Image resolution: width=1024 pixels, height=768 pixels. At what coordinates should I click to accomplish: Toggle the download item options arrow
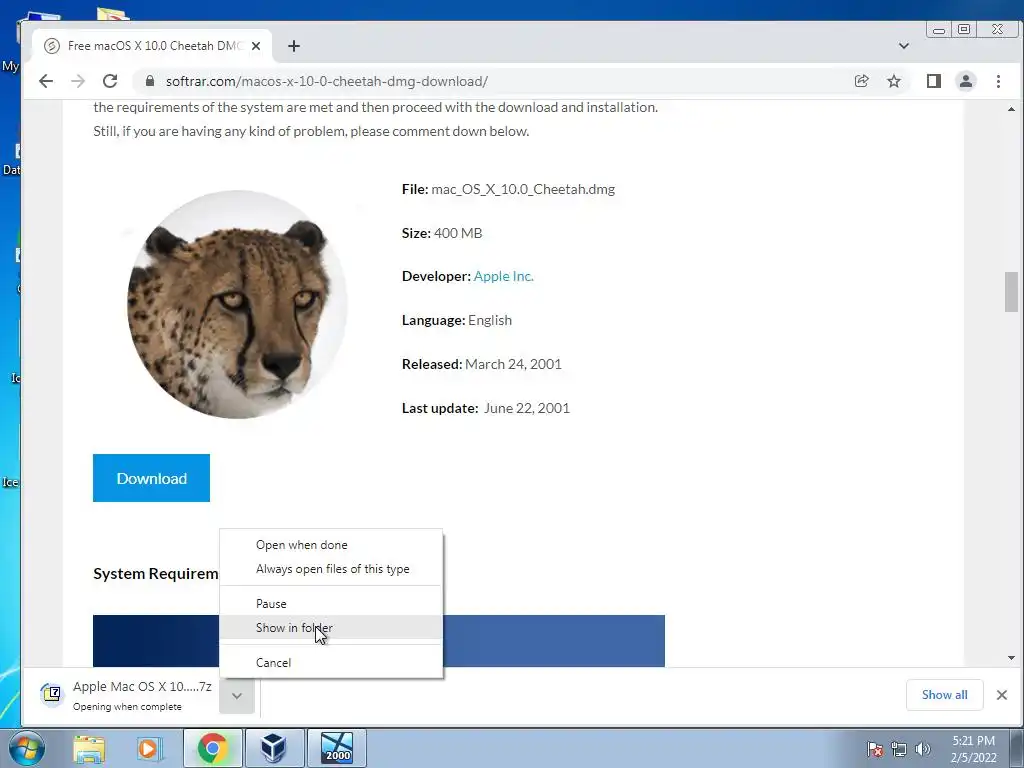[237, 696]
